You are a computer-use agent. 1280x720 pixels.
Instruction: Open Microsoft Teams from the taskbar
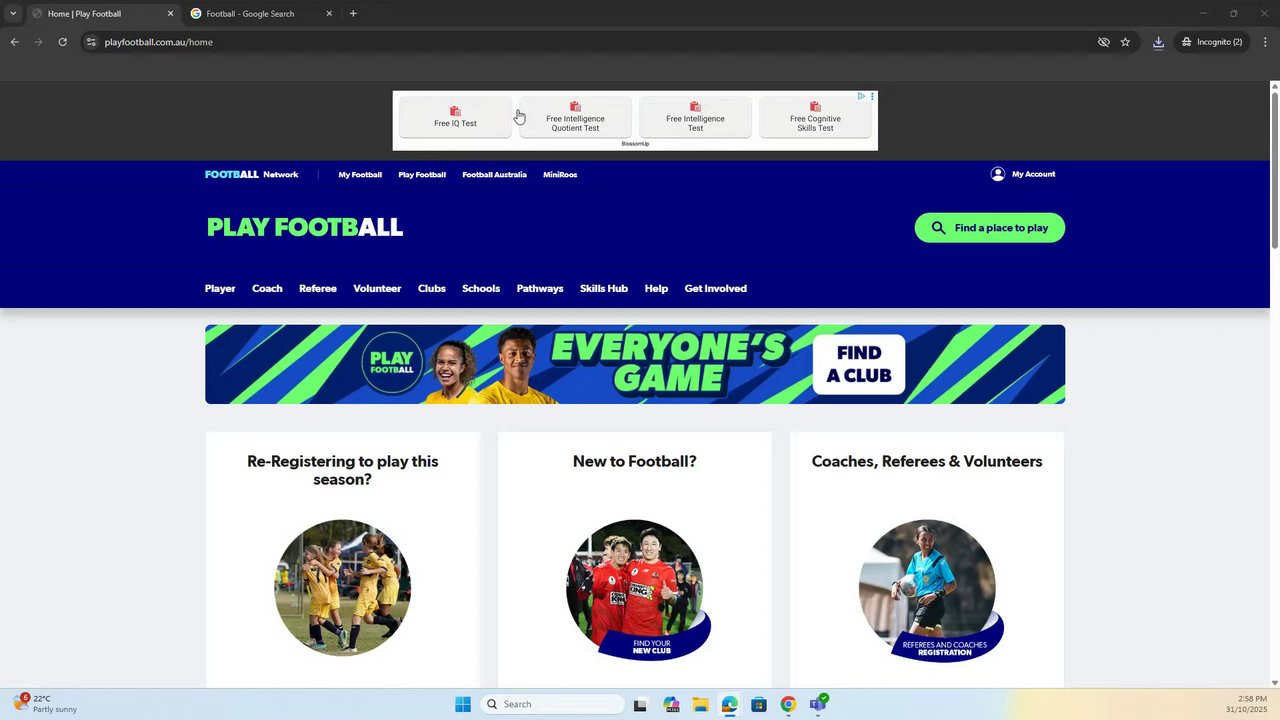(818, 704)
